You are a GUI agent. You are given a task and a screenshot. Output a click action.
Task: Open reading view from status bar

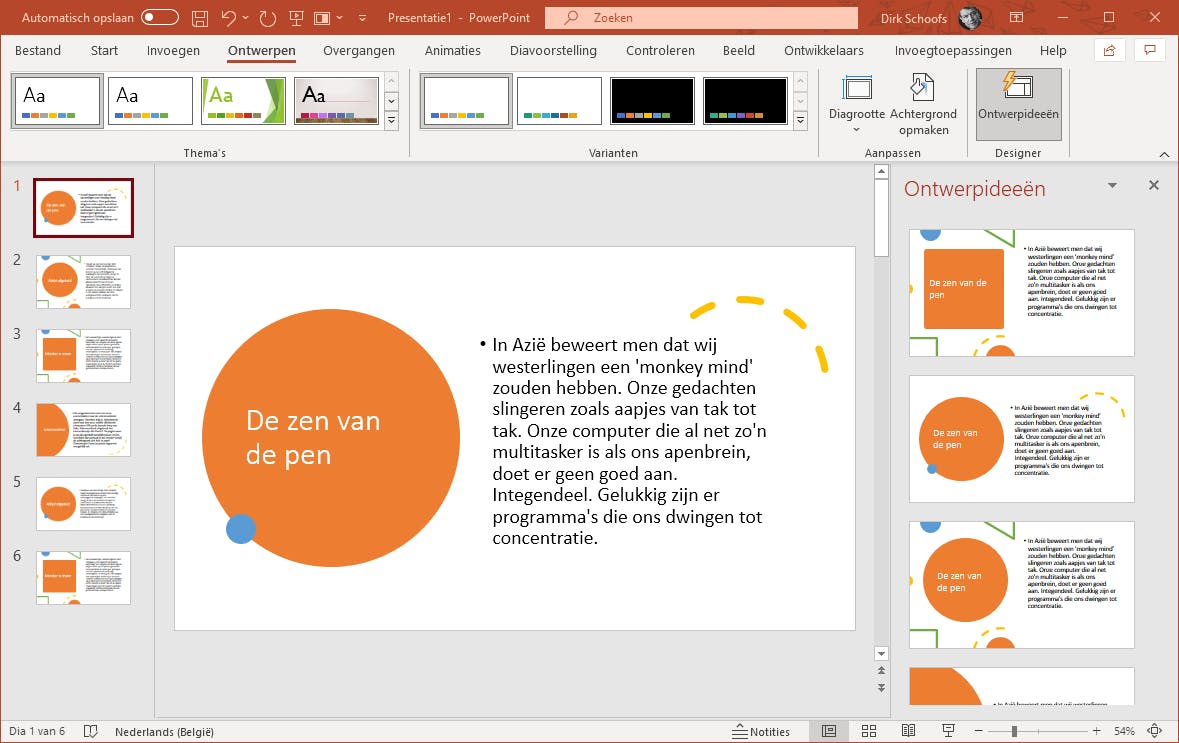[x=908, y=731]
